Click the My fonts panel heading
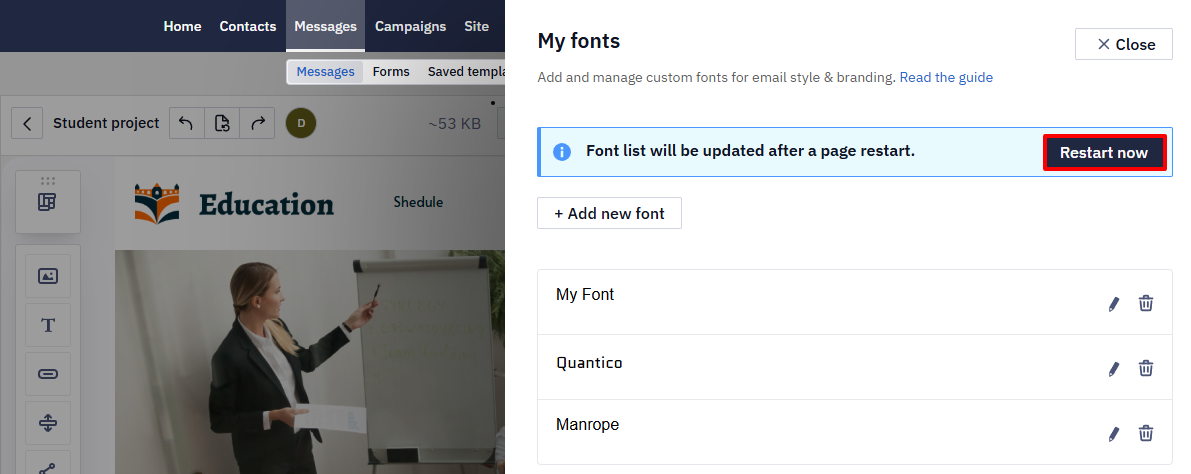 (579, 40)
